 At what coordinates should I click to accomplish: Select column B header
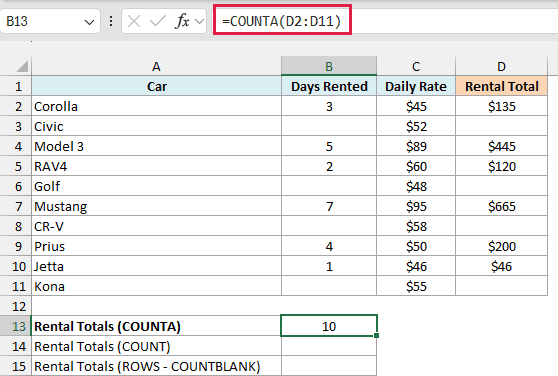coord(329,66)
